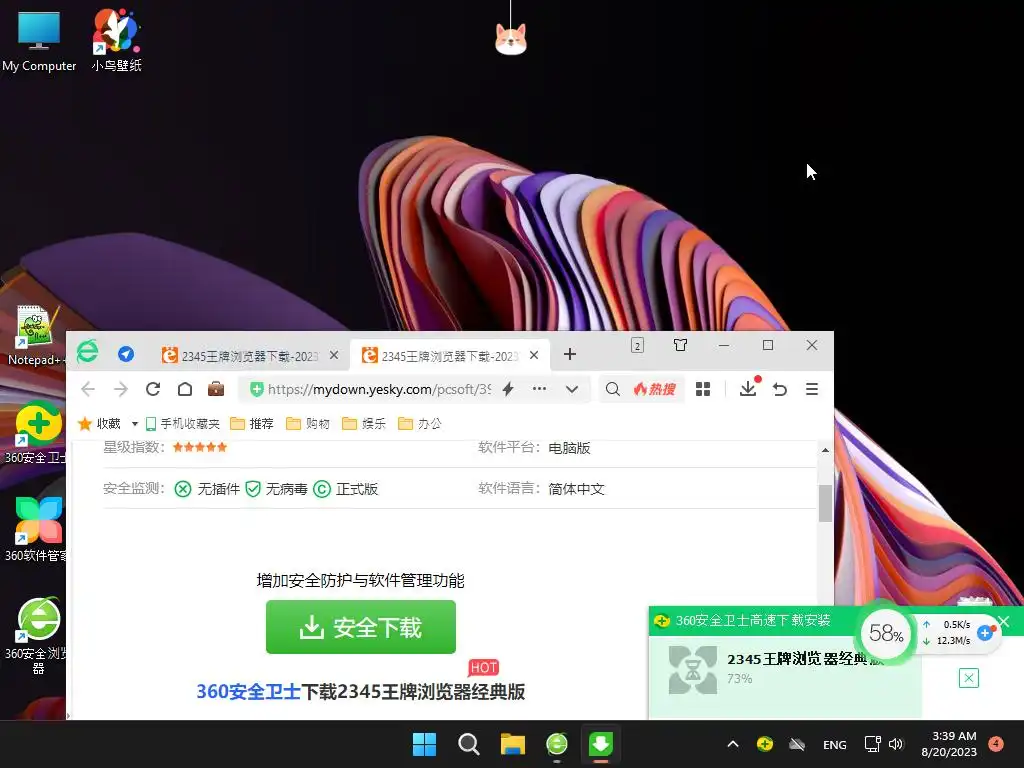This screenshot has width=1024, height=768.
Task: Launch the 360软件管家 desktop icon
Action: [x=37, y=530]
